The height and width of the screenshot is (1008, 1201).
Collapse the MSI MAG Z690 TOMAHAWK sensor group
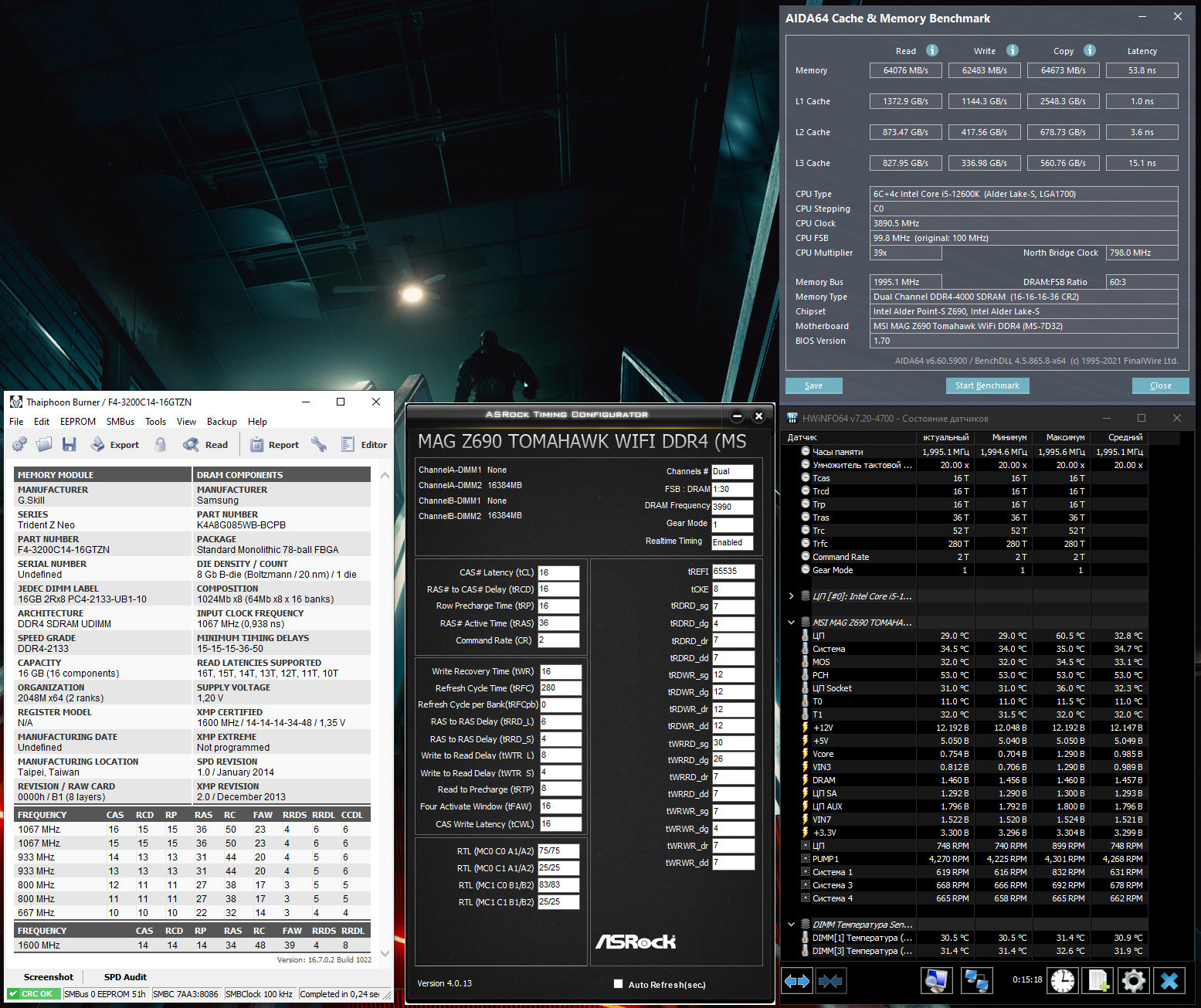click(791, 623)
